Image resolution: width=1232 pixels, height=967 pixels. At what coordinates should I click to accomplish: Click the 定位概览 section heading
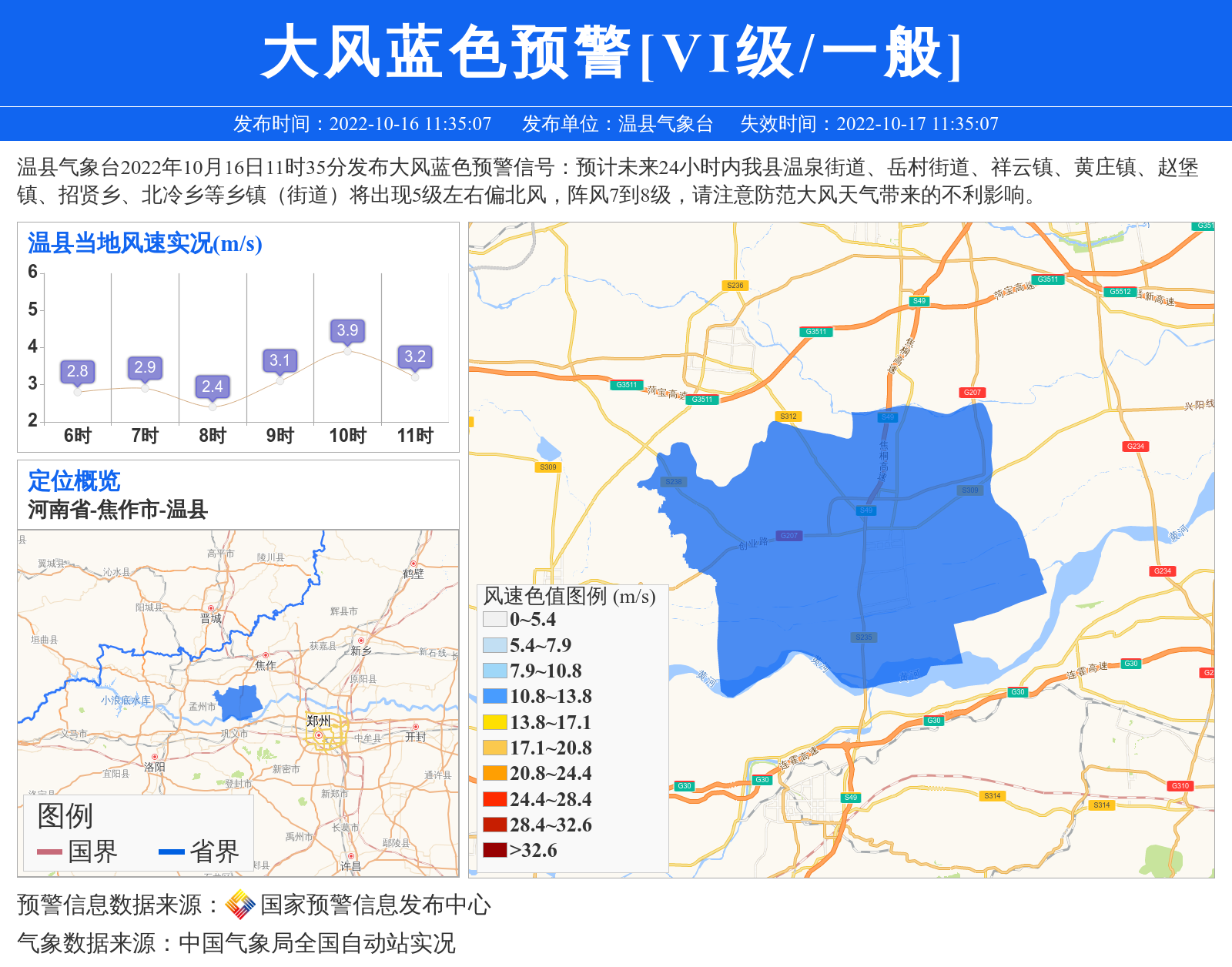(x=74, y=481)
